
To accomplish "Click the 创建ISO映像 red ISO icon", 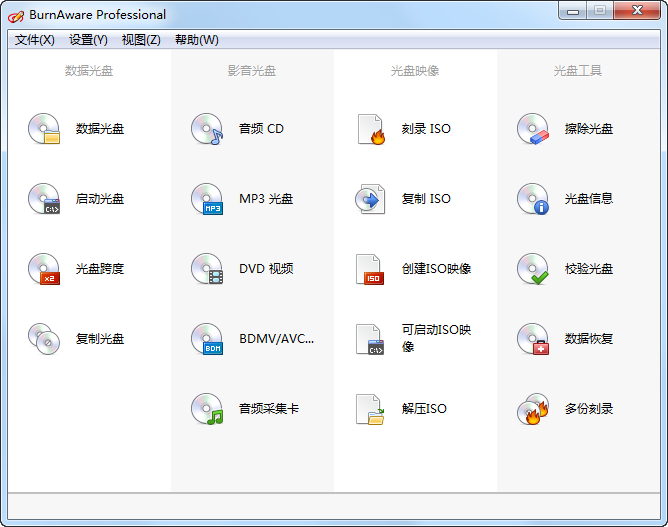I will click(x=370, y=269).
